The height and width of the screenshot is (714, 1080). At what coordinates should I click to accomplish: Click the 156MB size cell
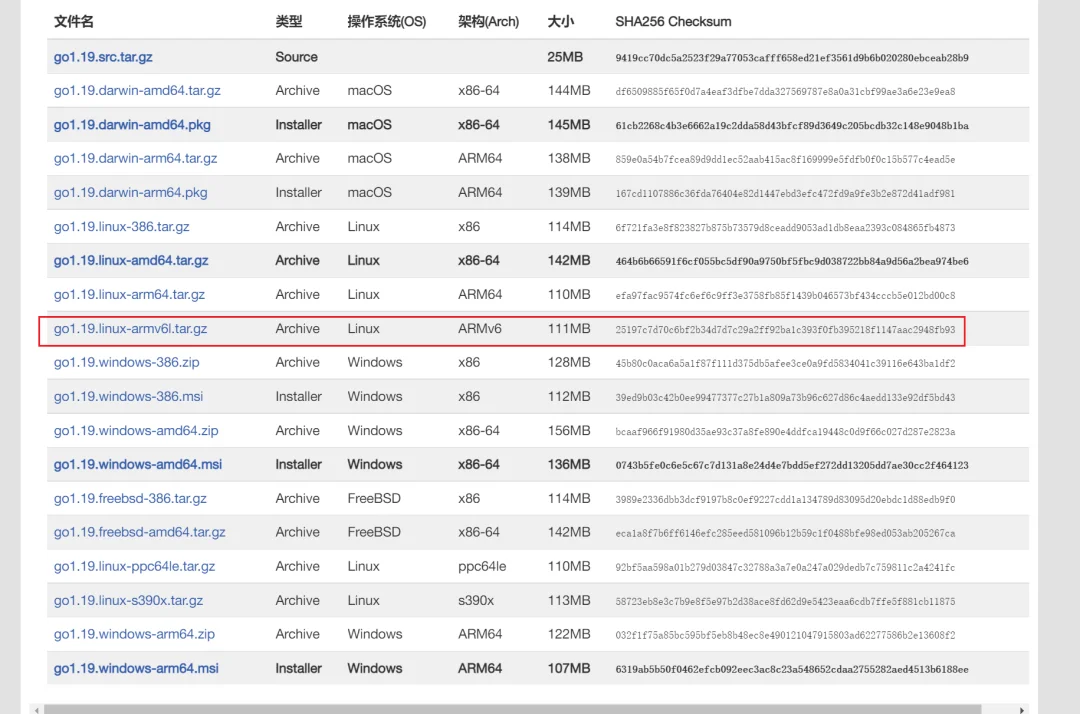(x=569, y=431)
